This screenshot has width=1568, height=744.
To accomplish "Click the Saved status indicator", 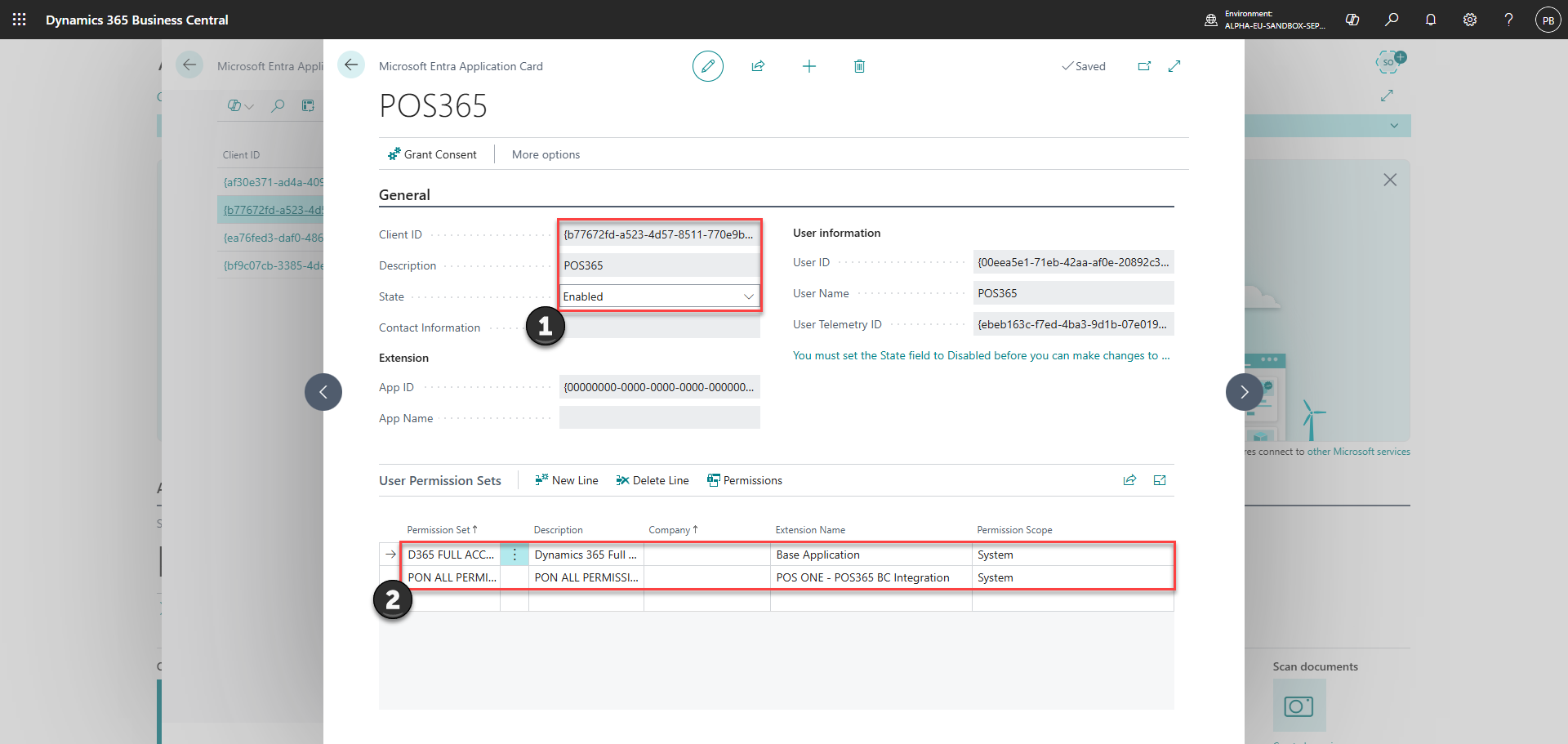I will [1084, 66].
